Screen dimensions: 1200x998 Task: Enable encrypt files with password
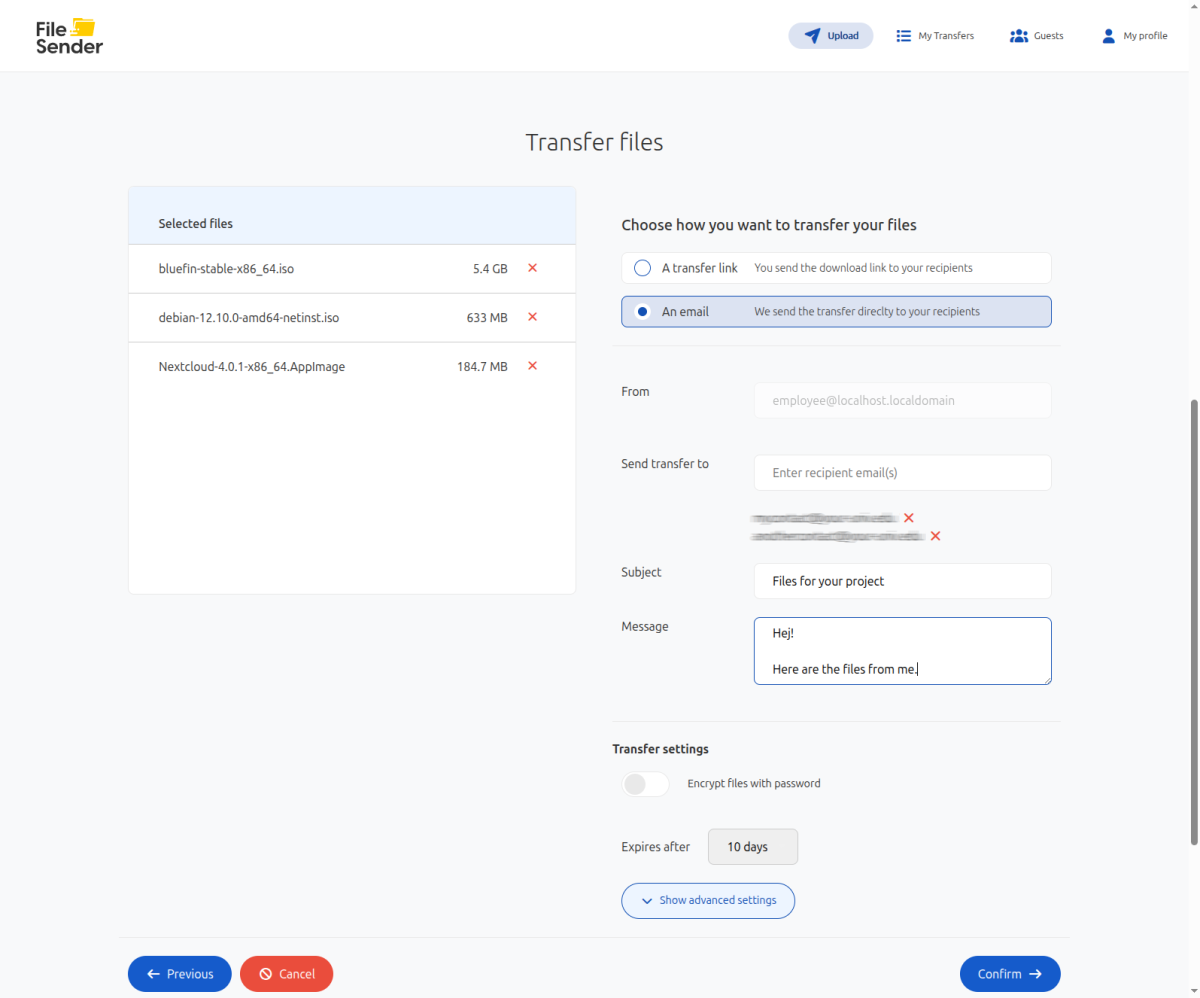click(645, 784)
